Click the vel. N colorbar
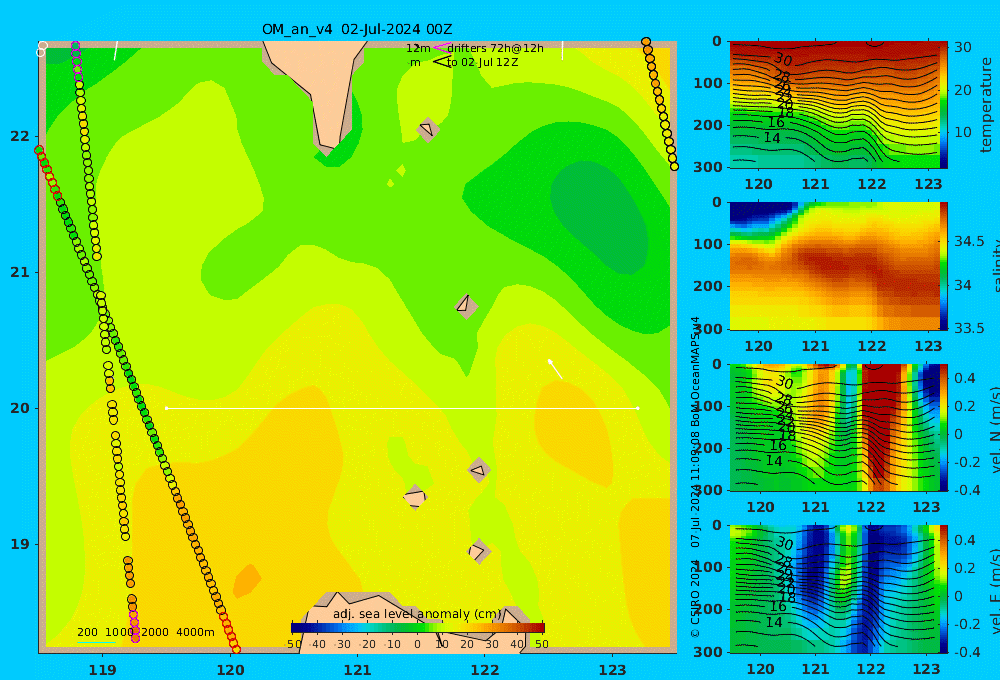This screenshot has width=1000, height=680. 944,427
